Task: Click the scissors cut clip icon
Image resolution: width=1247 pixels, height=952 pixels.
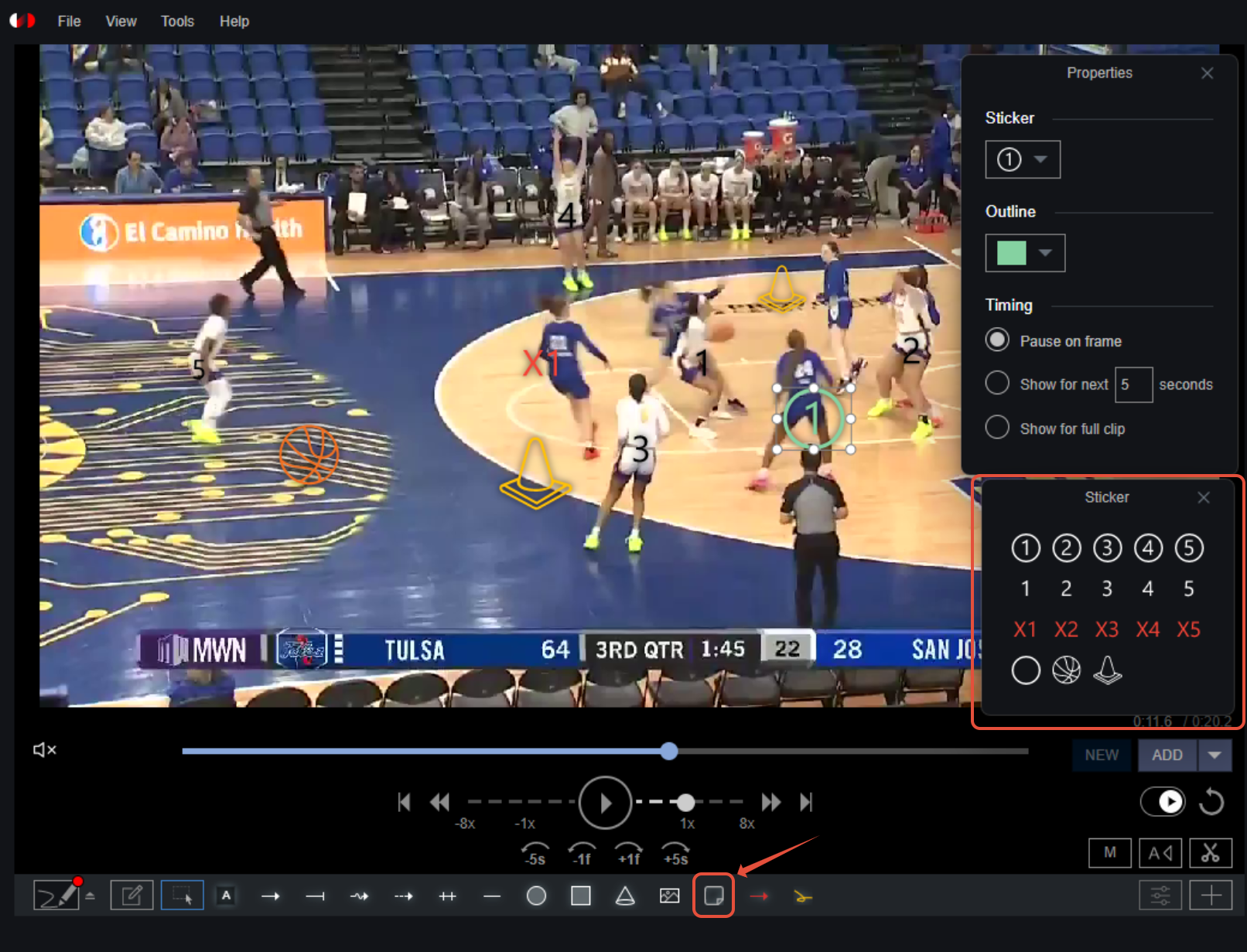Action: (x=1210, y=852)
